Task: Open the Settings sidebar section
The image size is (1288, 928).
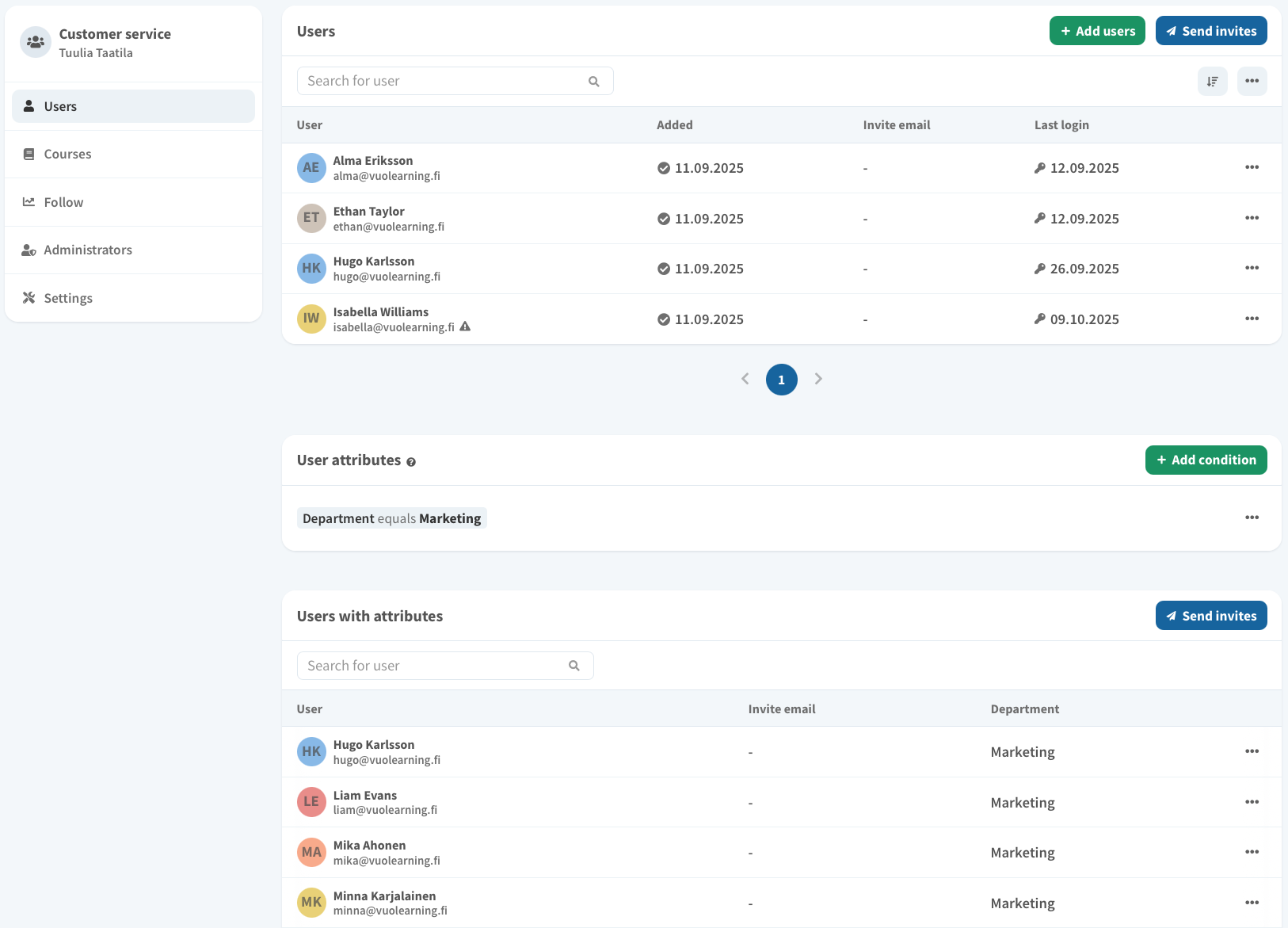Action: point(133,298)
